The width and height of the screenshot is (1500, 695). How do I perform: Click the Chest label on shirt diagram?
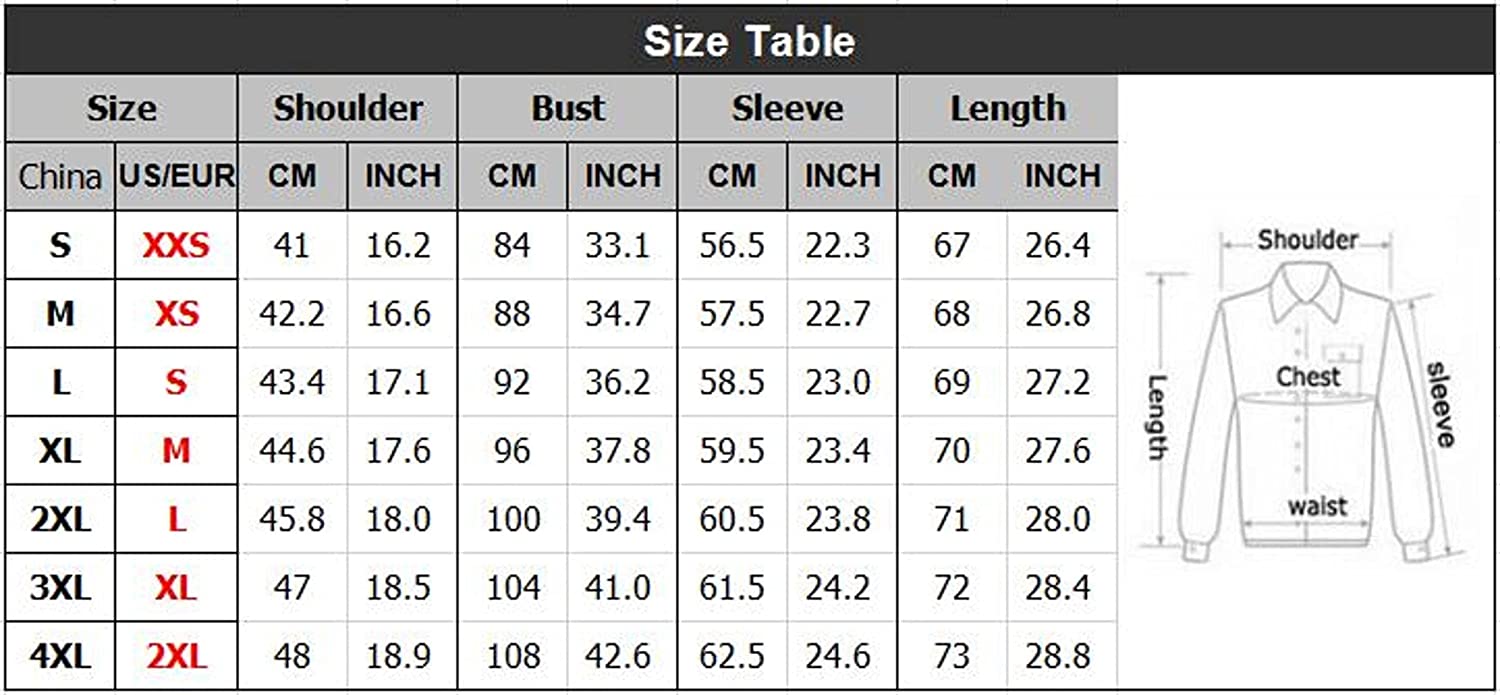pyautogui.click(x=1308, y=377)
